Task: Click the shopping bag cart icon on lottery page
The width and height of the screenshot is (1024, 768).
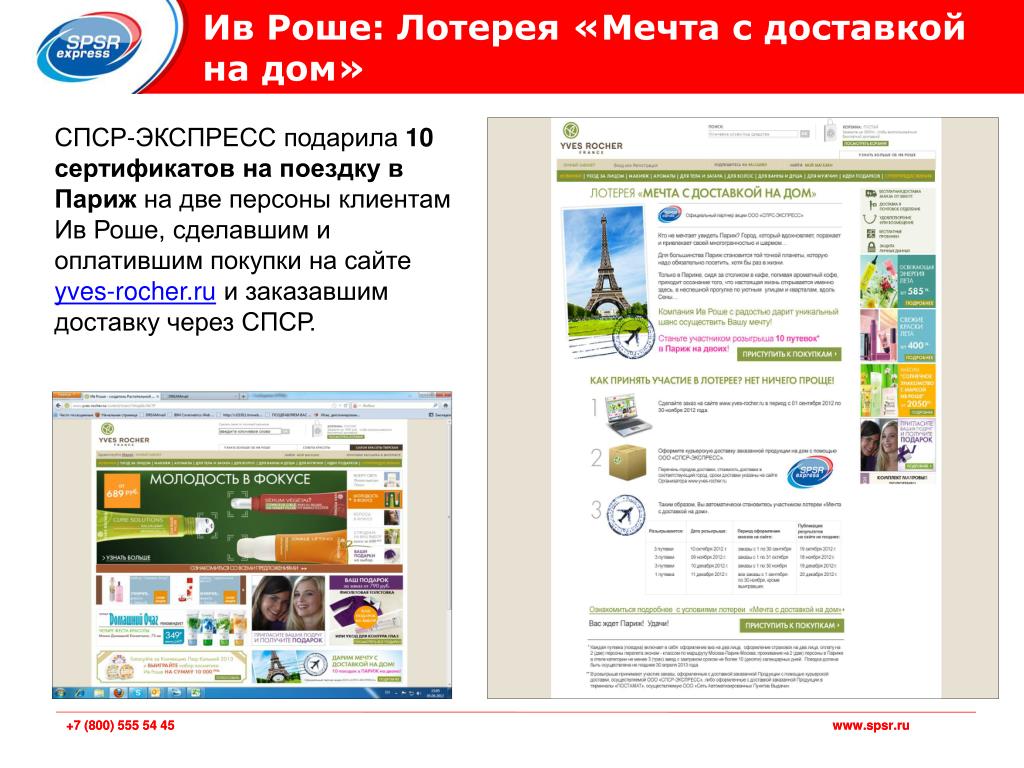Action: (x=830, y=131)
